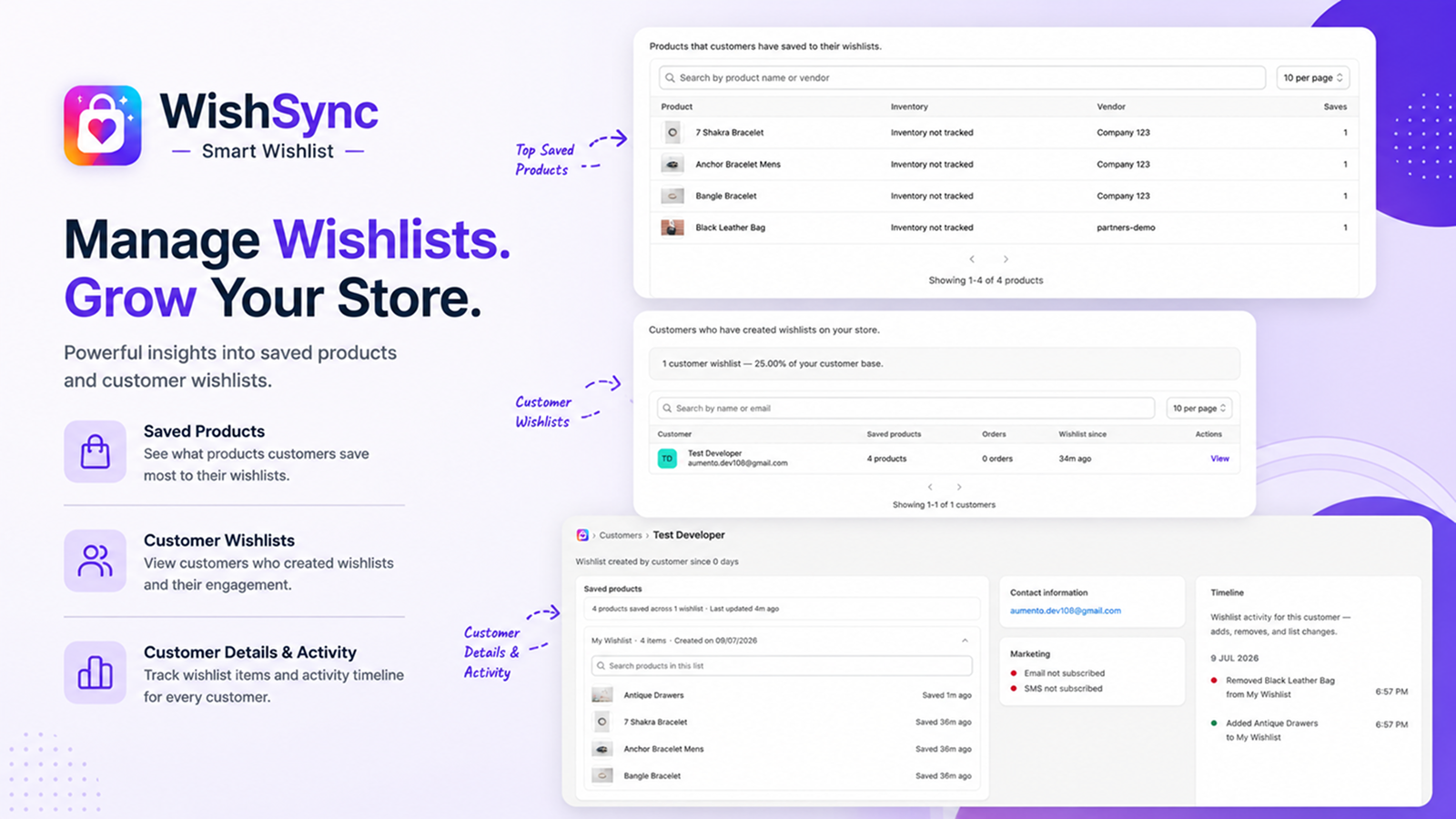
Task: Click the 4 products cell for Test Developer
Action: click(x=886, y=459)
